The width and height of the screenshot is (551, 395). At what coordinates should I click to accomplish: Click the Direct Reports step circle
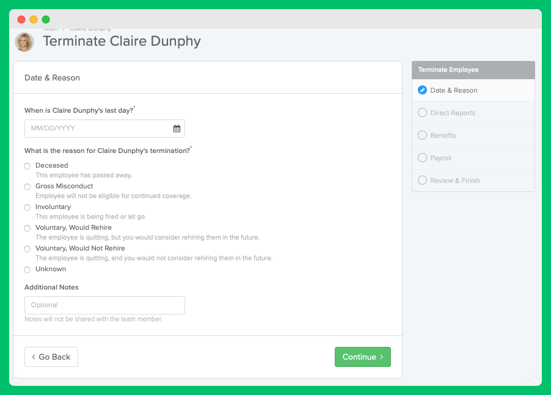pyautogui.click(x=422, y=112)
